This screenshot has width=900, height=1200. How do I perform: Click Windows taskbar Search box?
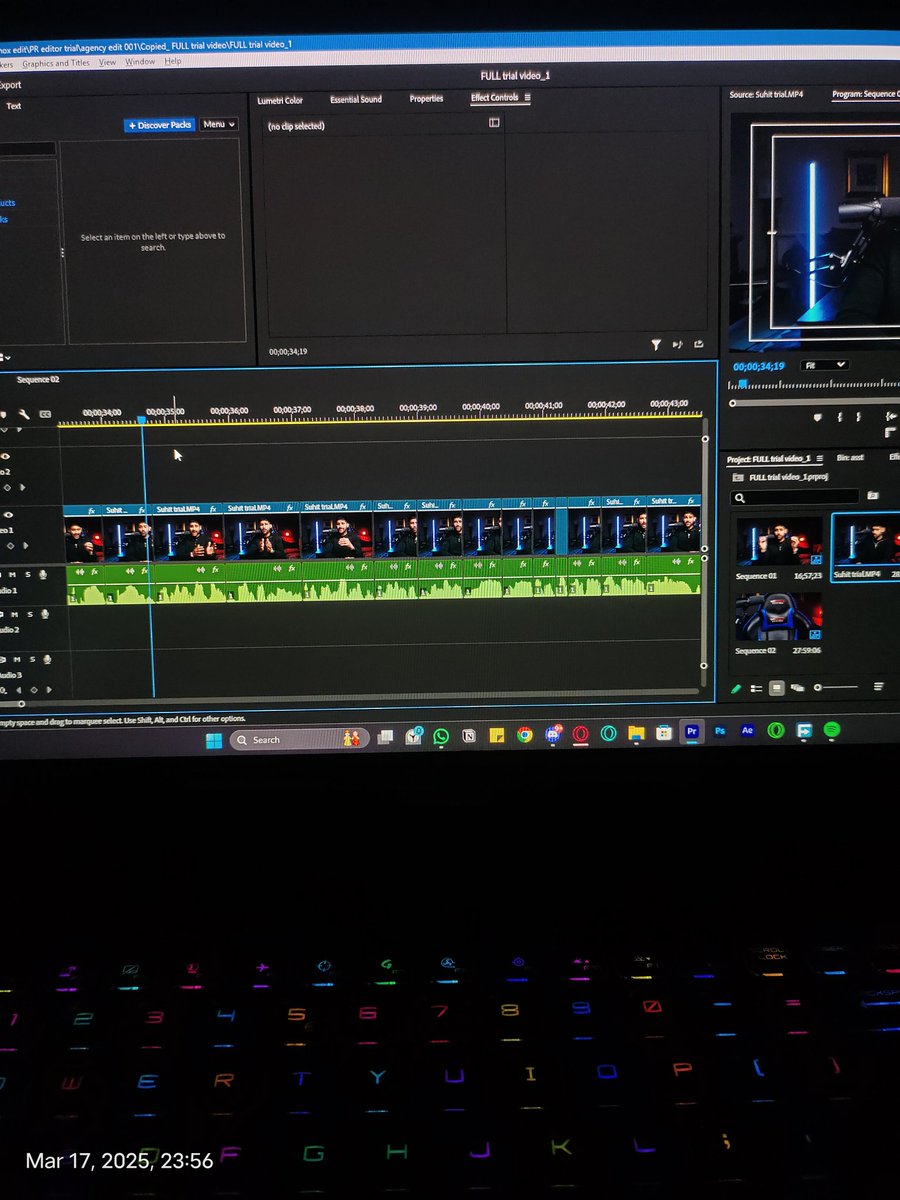click(x=298, y=739)
